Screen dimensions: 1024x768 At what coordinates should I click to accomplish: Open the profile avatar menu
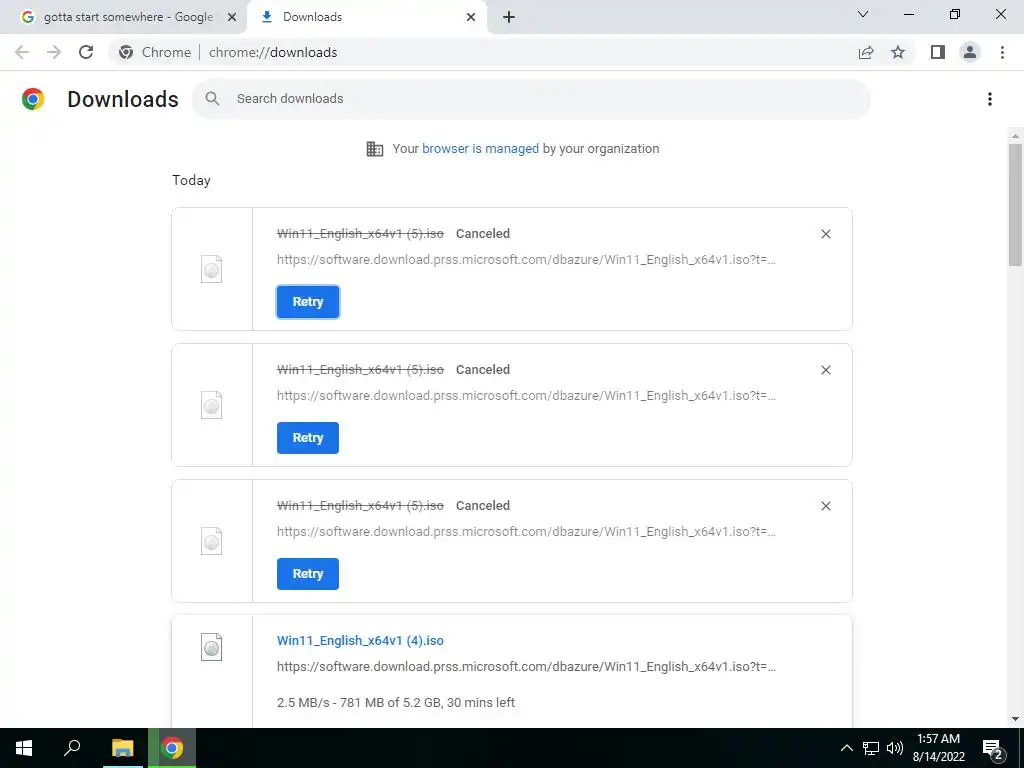tap(970, 52)
